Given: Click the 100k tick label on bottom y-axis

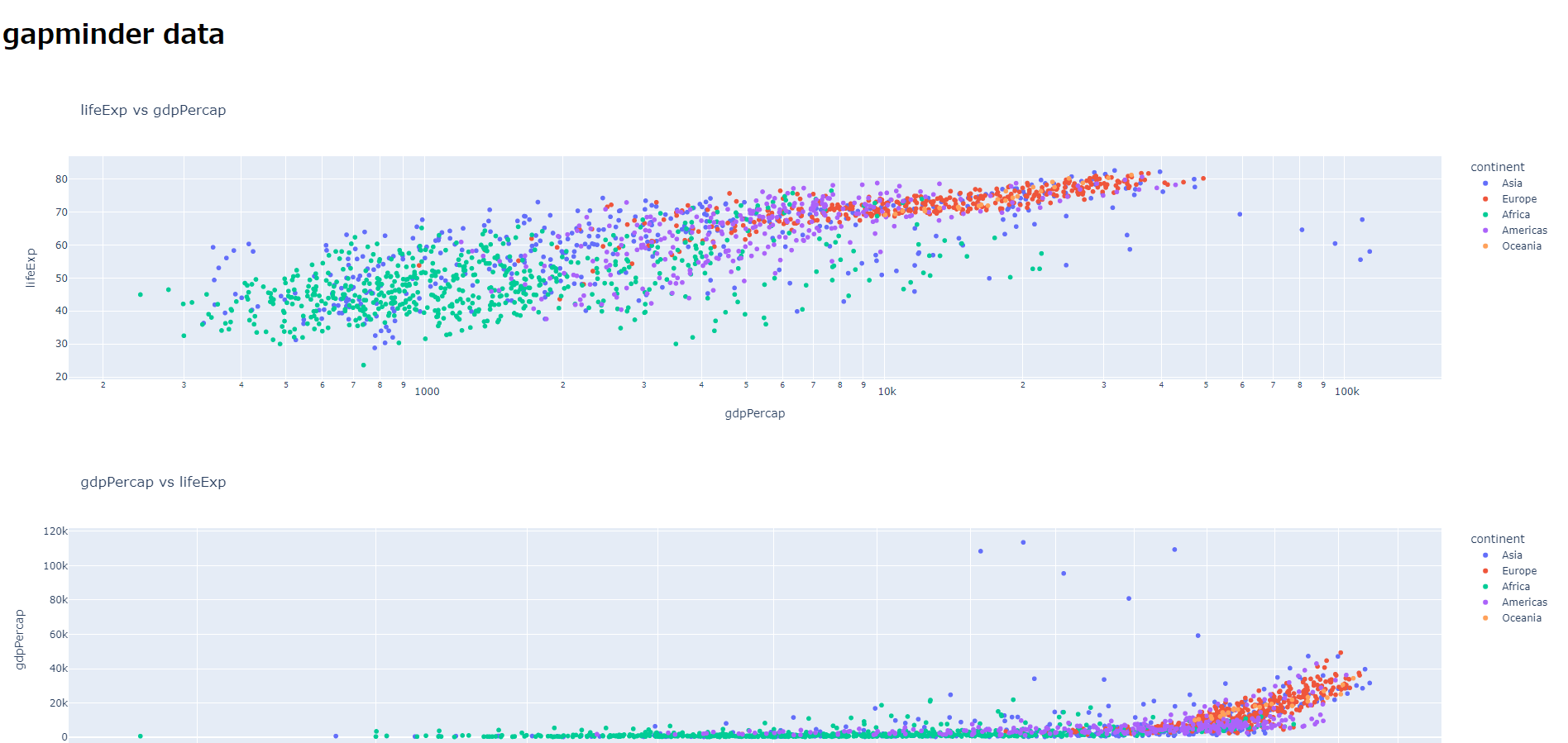Looking at the screenshot, I should (55, 566).
